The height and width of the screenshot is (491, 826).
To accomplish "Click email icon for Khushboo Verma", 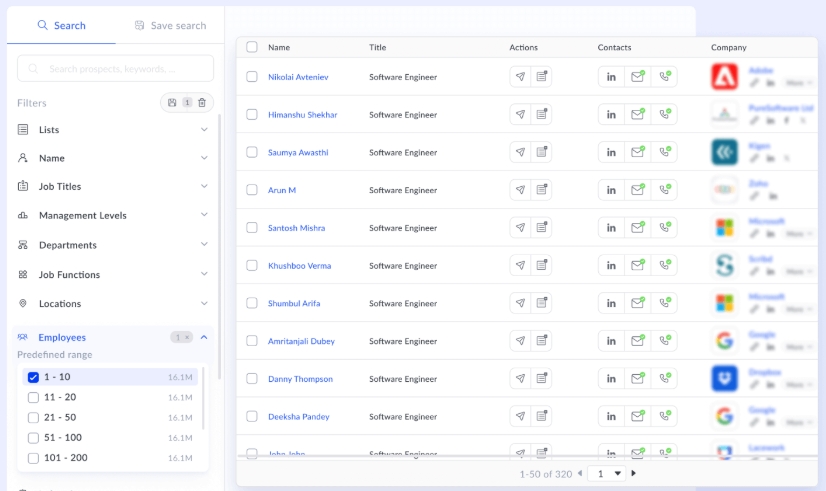I will pyautogui.click(x=637, y=266).
